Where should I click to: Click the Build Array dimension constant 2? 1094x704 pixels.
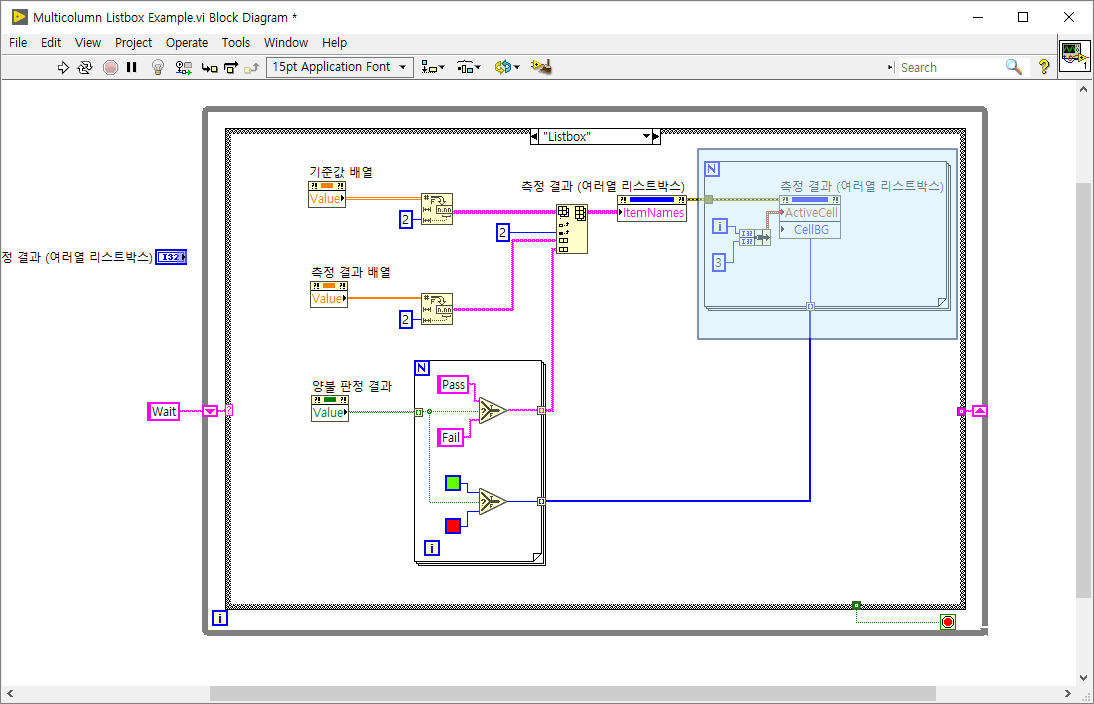click(503, 232)
